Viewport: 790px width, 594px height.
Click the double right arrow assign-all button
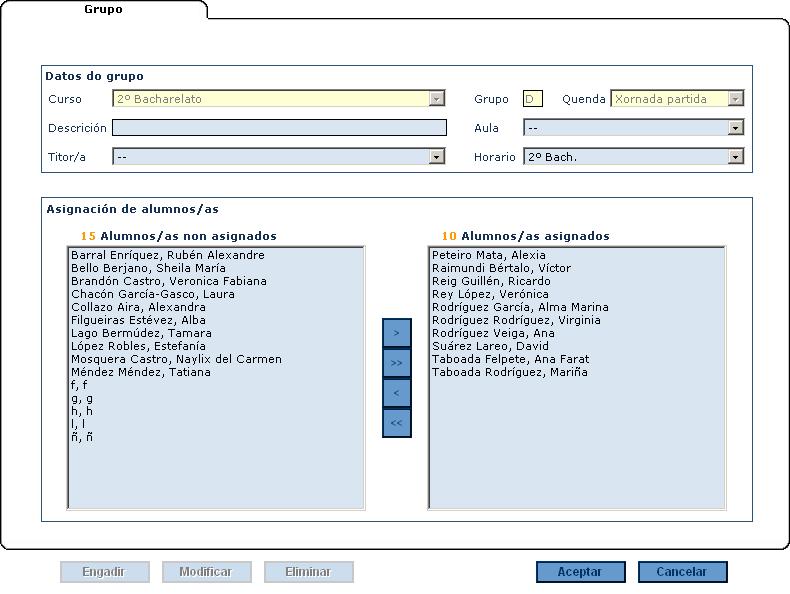pyautogui.click(x=396, y=363)
